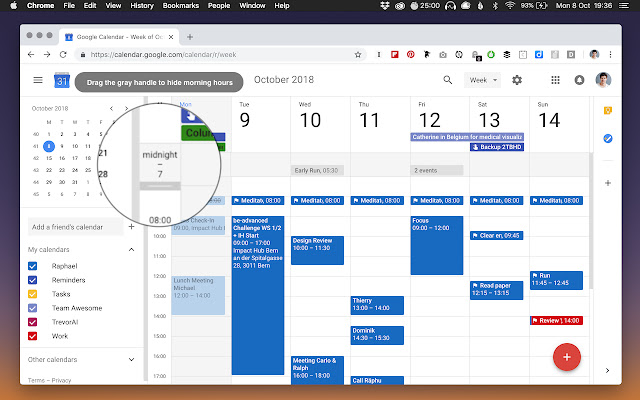Image resolution: width=640 pixels, height=400 pixels.
Task: Click the Privacy link
Action: (x=62, y=380)
